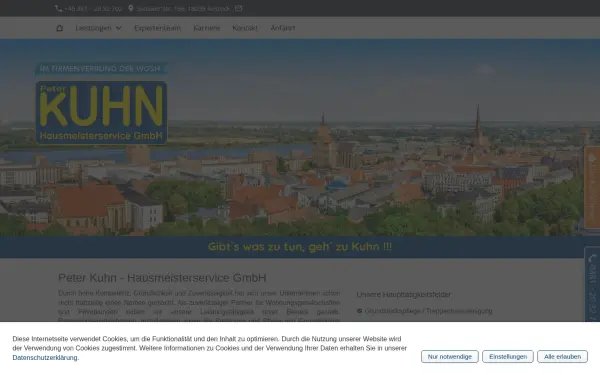Image resolution: width=600 pixels, height=375 pixels.
Task: Open the Kontakt menu item
Action: point(245,28)
